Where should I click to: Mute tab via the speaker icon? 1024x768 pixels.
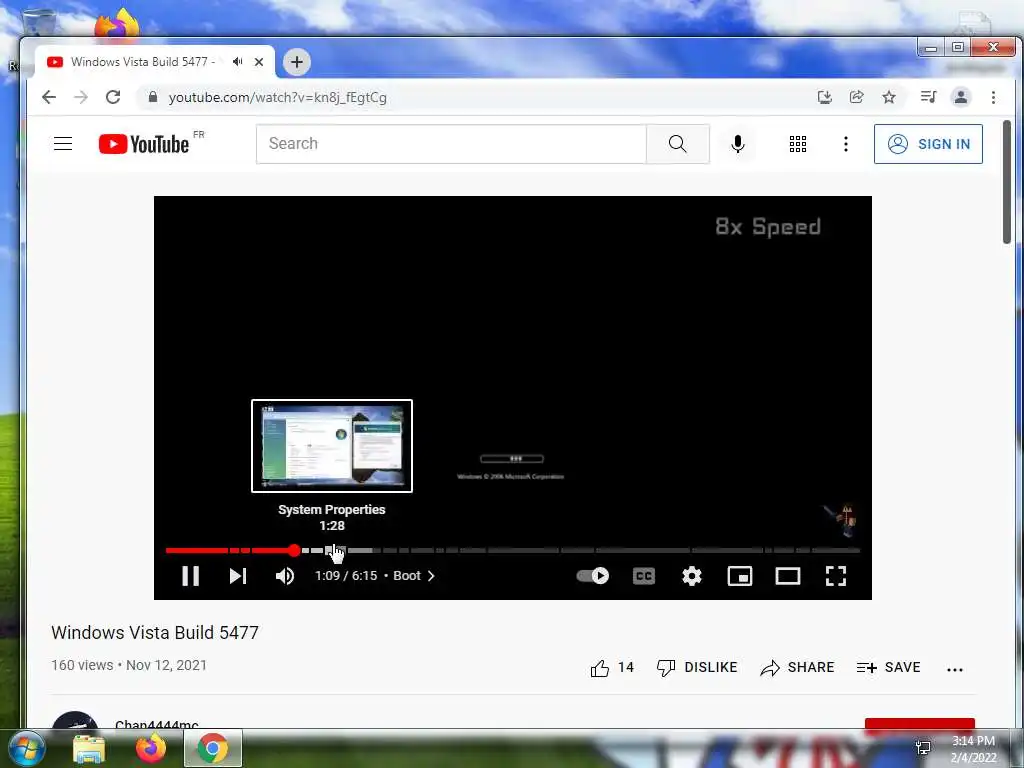238,61
